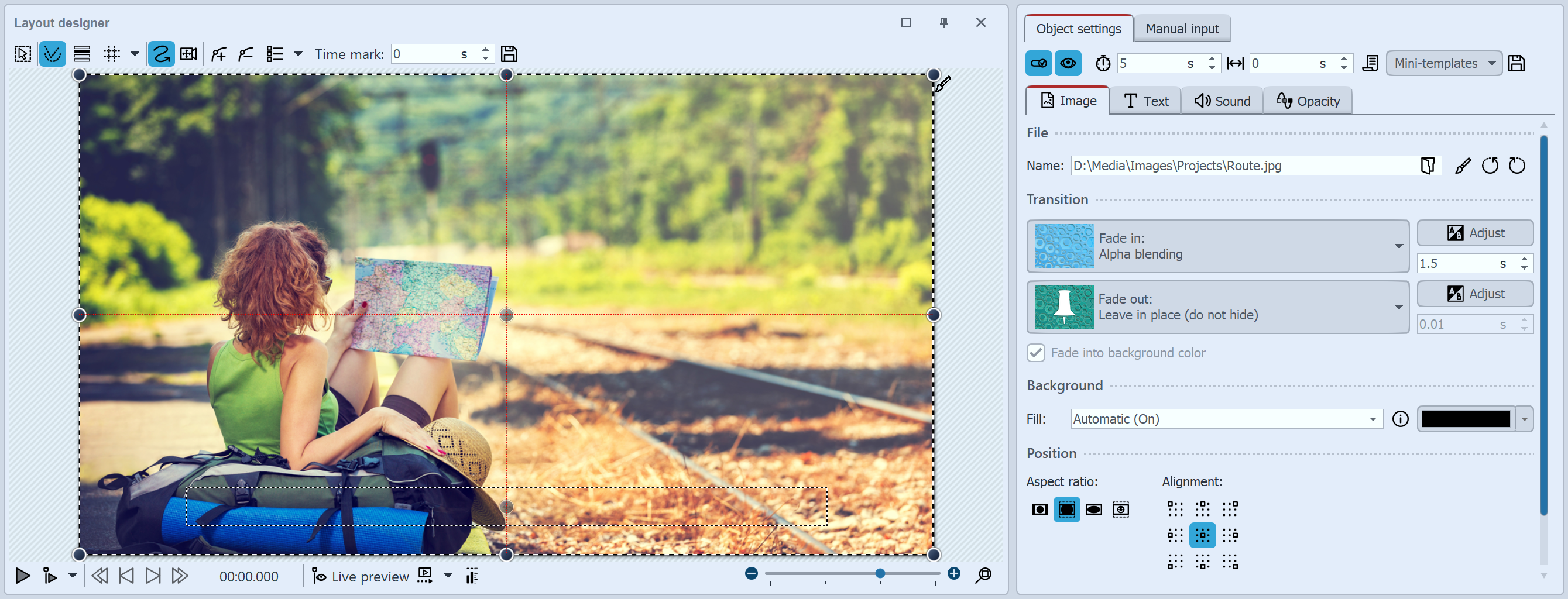Remove a motion mark point
The height and width of the screenshot is (599, 1568).
click(x=245, y=53)
